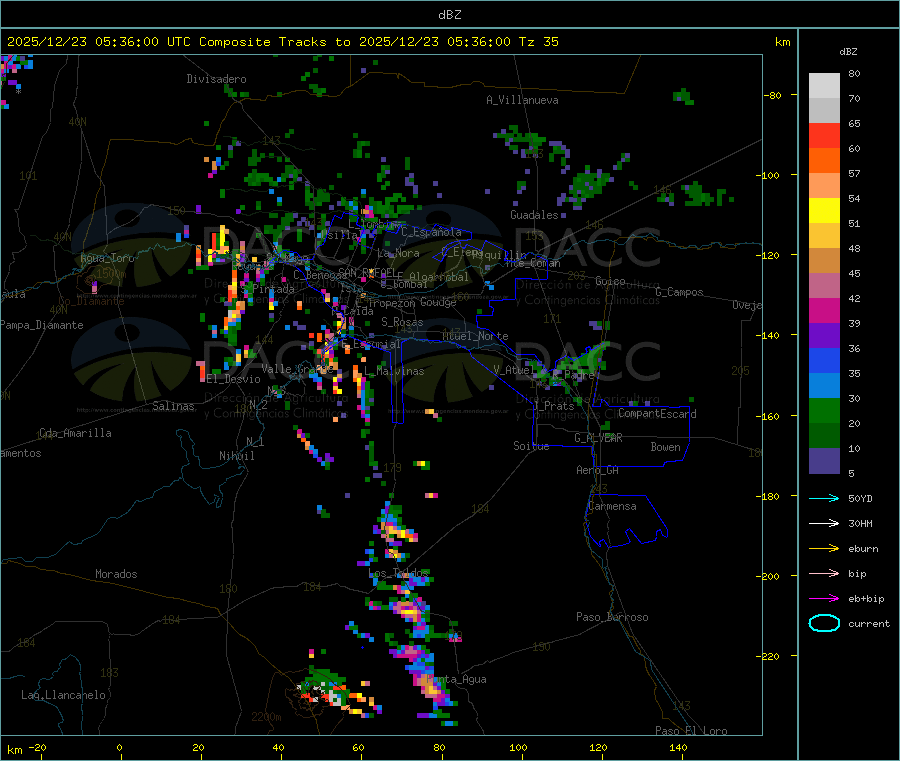
Task: Click the 'dBZ' title at top center
Action: pos(449,15)
